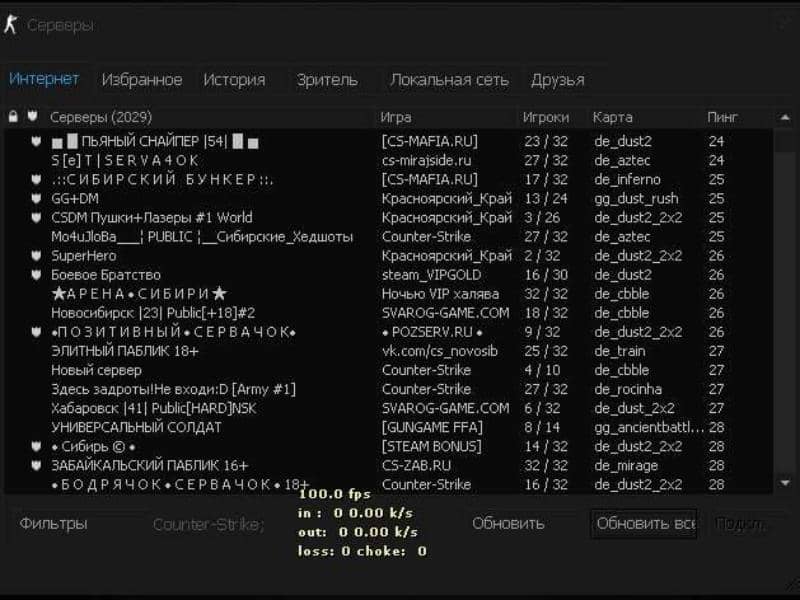Open the Друзья tab

pyautogui.click(x=558, y=80)
